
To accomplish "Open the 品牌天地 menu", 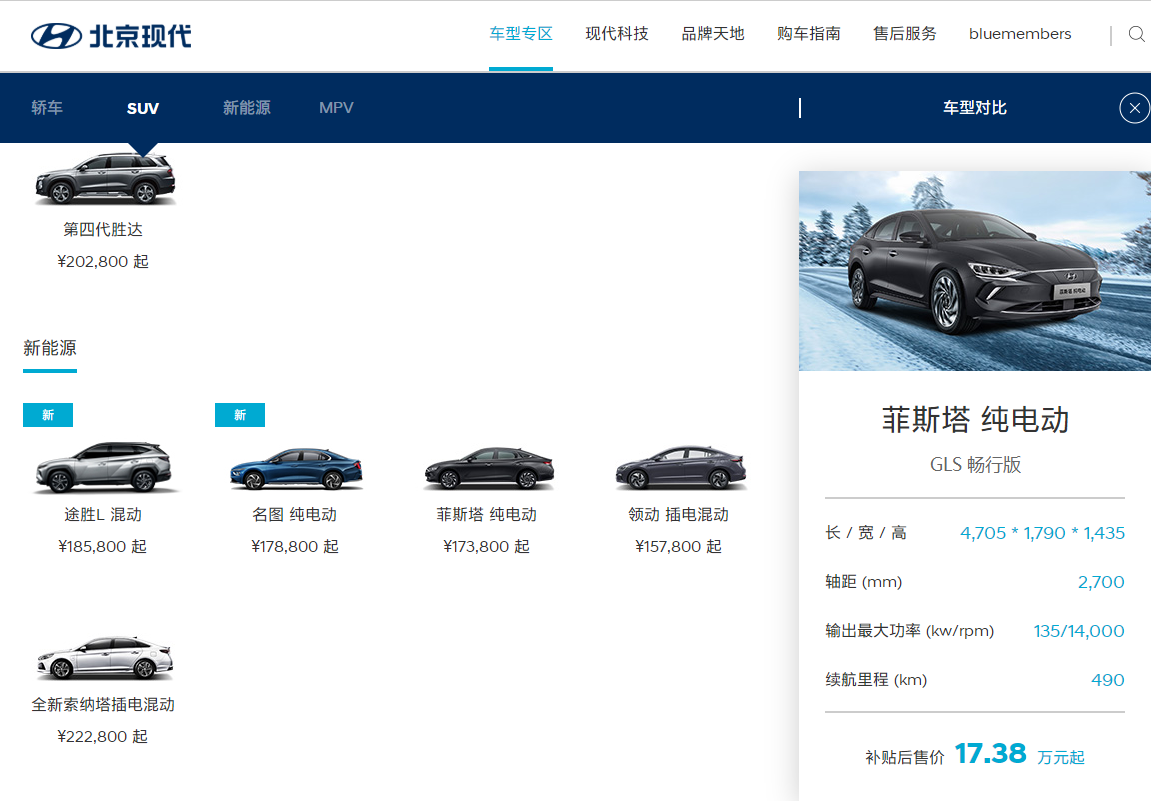I will point(713,34).
